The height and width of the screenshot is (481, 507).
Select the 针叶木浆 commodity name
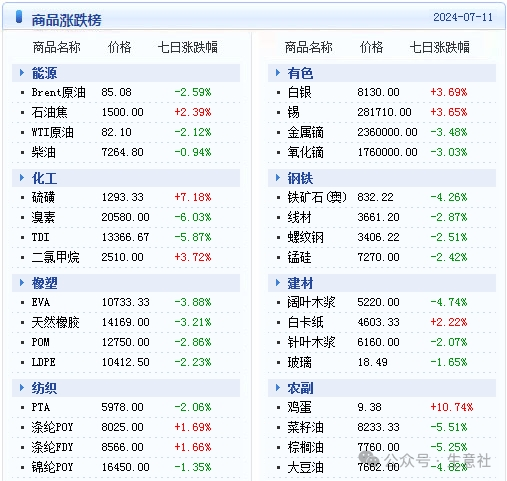[x=311, y=342]
